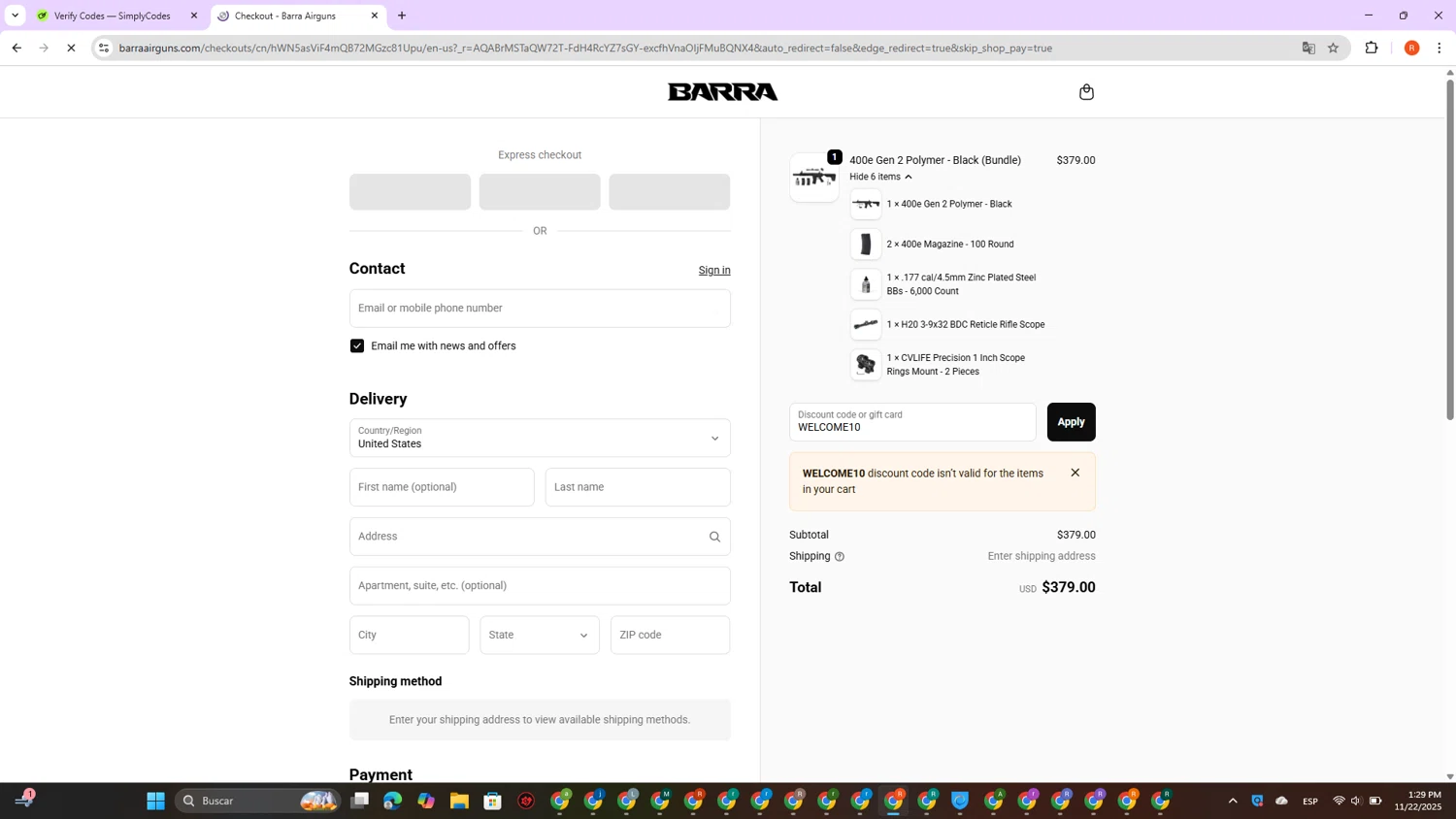This screenshot has width=1456, height=819.
Task: Open the volume speaker tray icon
Action: pyautogui.click(x=1356, y=801)
